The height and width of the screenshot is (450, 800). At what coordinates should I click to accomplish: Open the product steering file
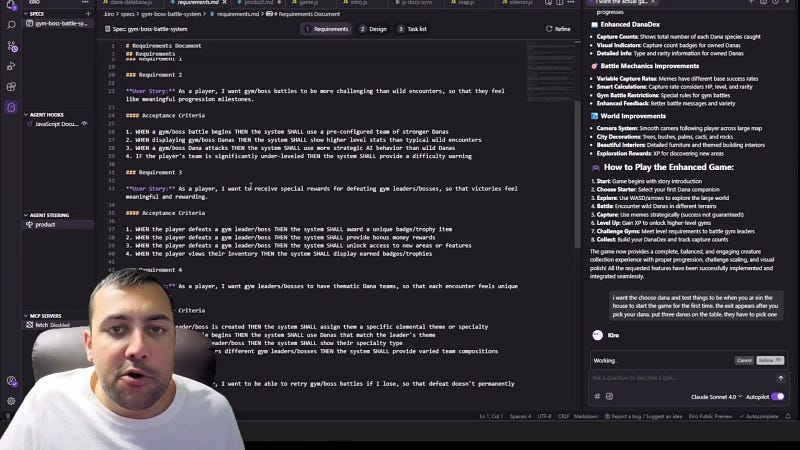point(59,224)
